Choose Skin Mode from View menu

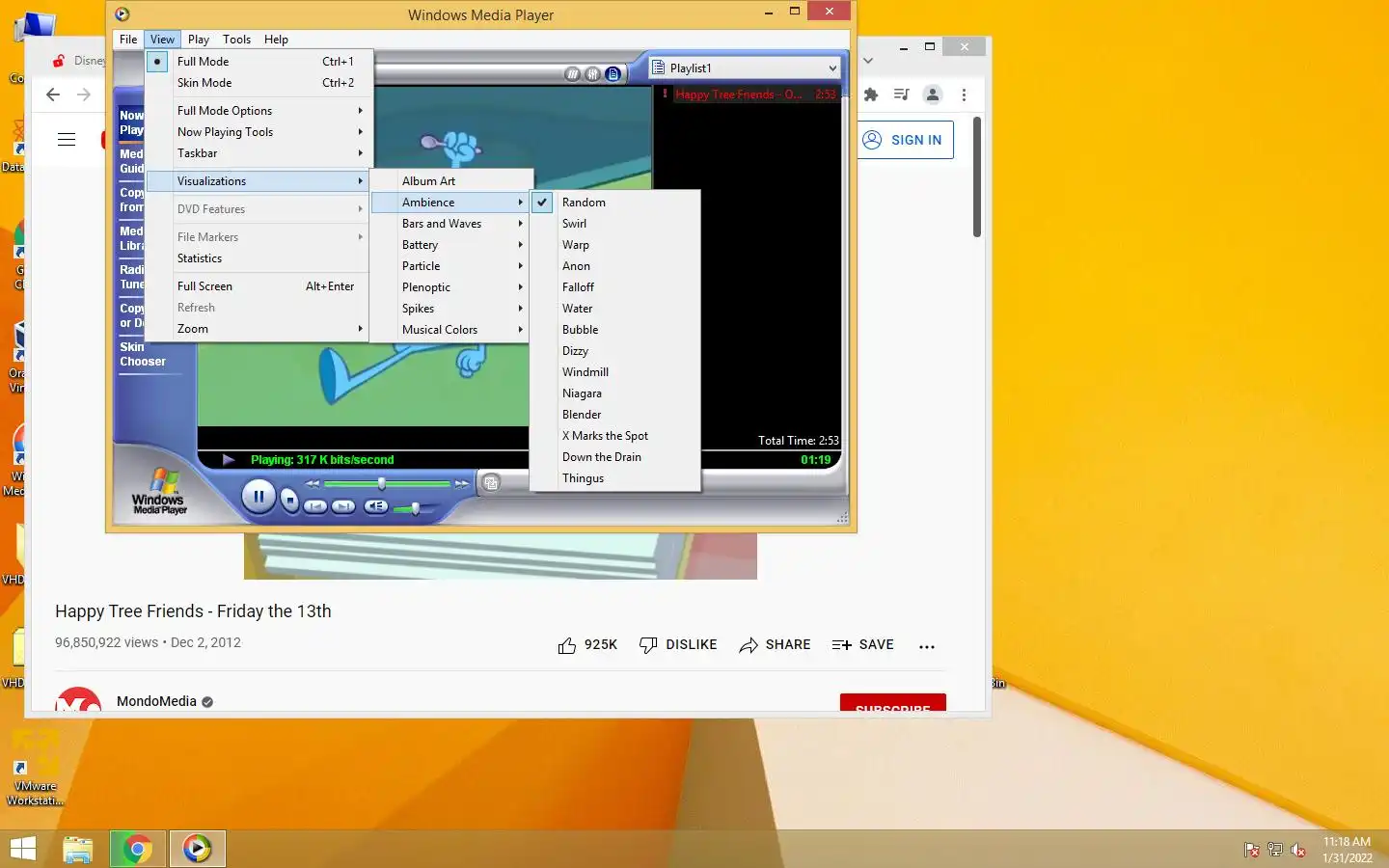point(258,83)
